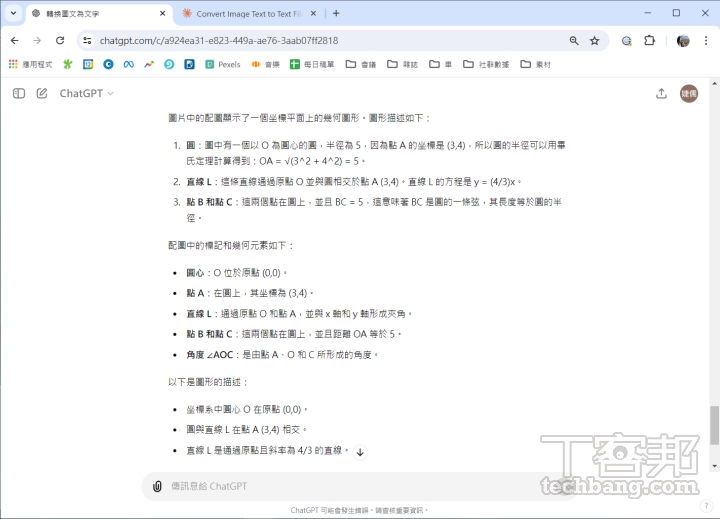Switch to the 轉換圖文為文字 tab
This screenshot has height=519, width=720.
click(99, 14)
